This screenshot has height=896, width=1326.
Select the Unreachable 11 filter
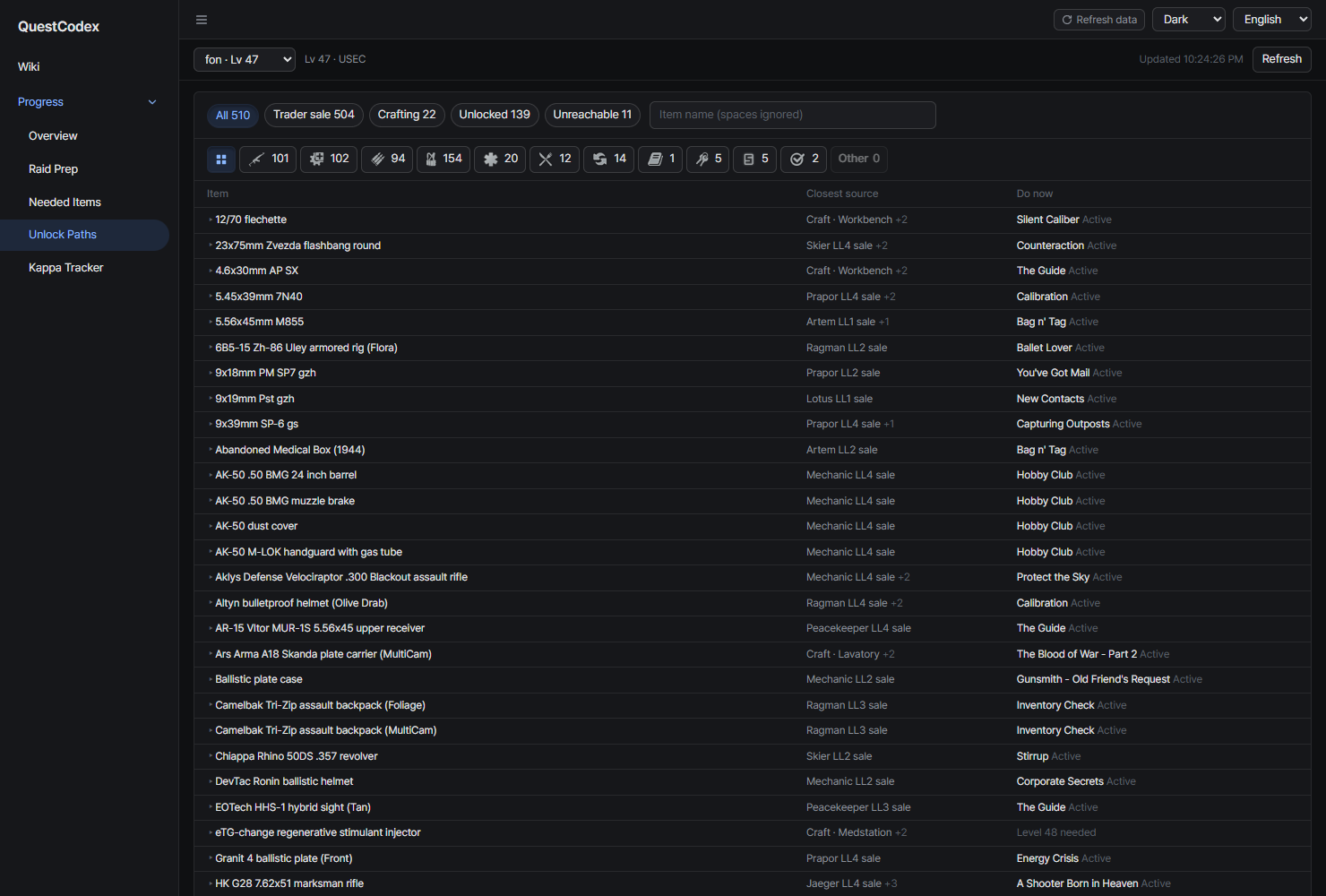[x=592, y=115]
